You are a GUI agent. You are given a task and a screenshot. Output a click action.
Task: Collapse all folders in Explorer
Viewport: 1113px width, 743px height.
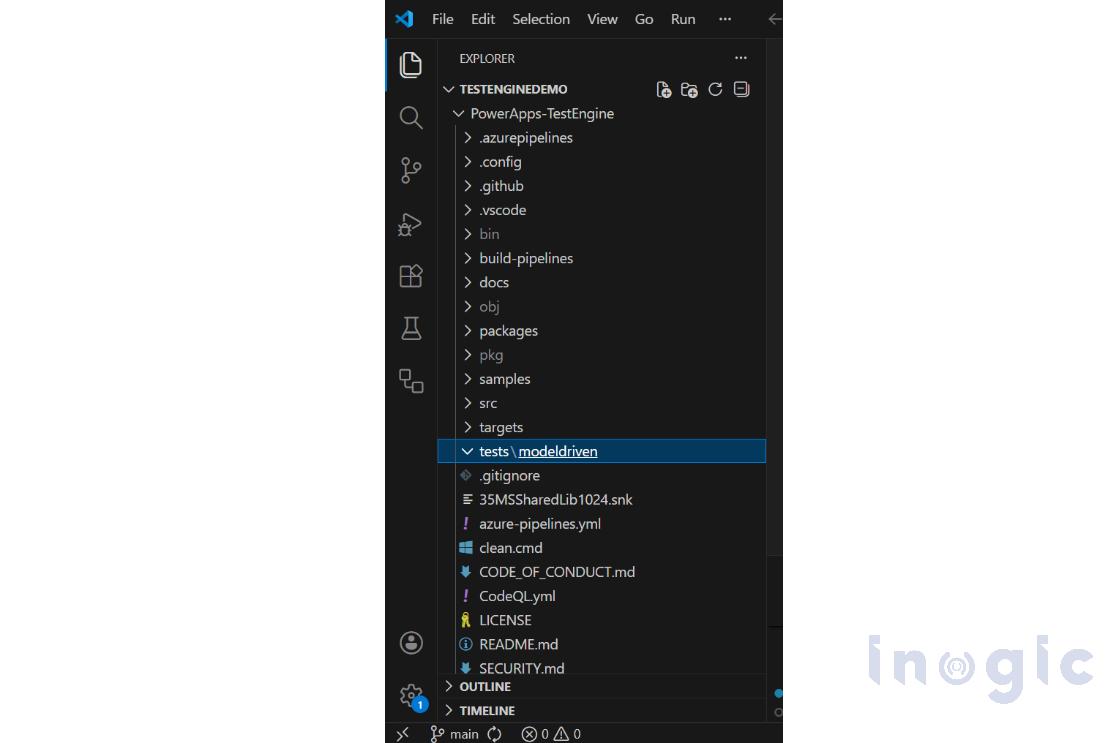[741, 89]
